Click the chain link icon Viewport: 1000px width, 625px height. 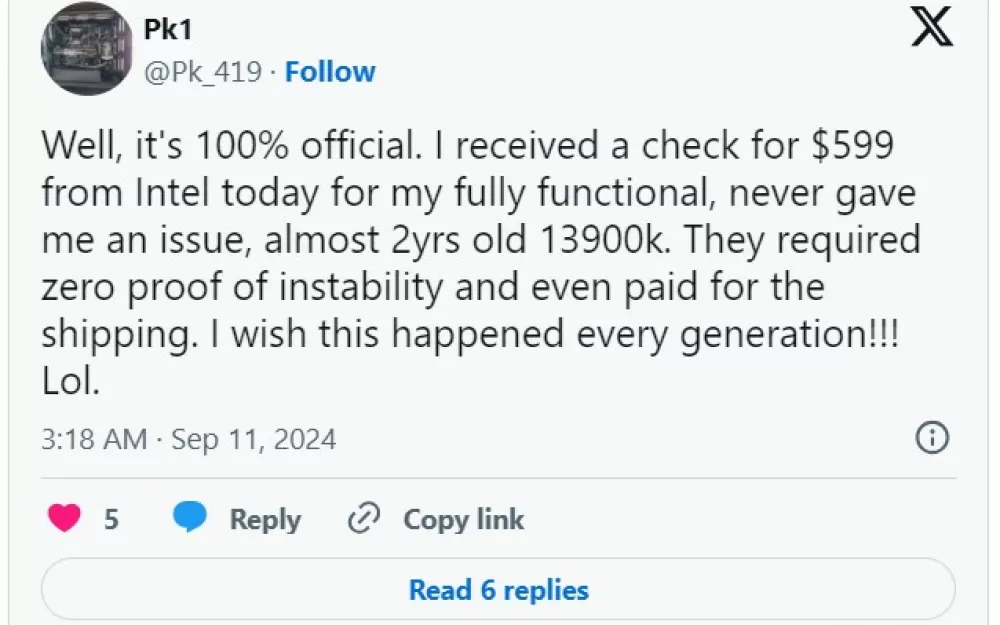coord(363,519)
